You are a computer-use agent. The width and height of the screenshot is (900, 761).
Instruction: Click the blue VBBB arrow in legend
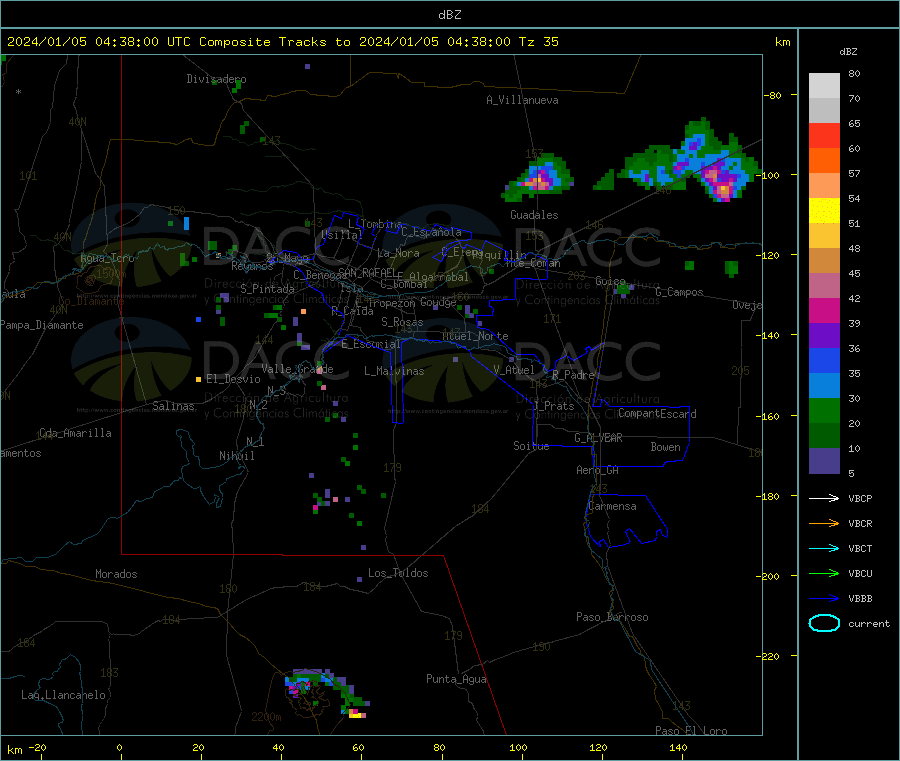[824, 598]
